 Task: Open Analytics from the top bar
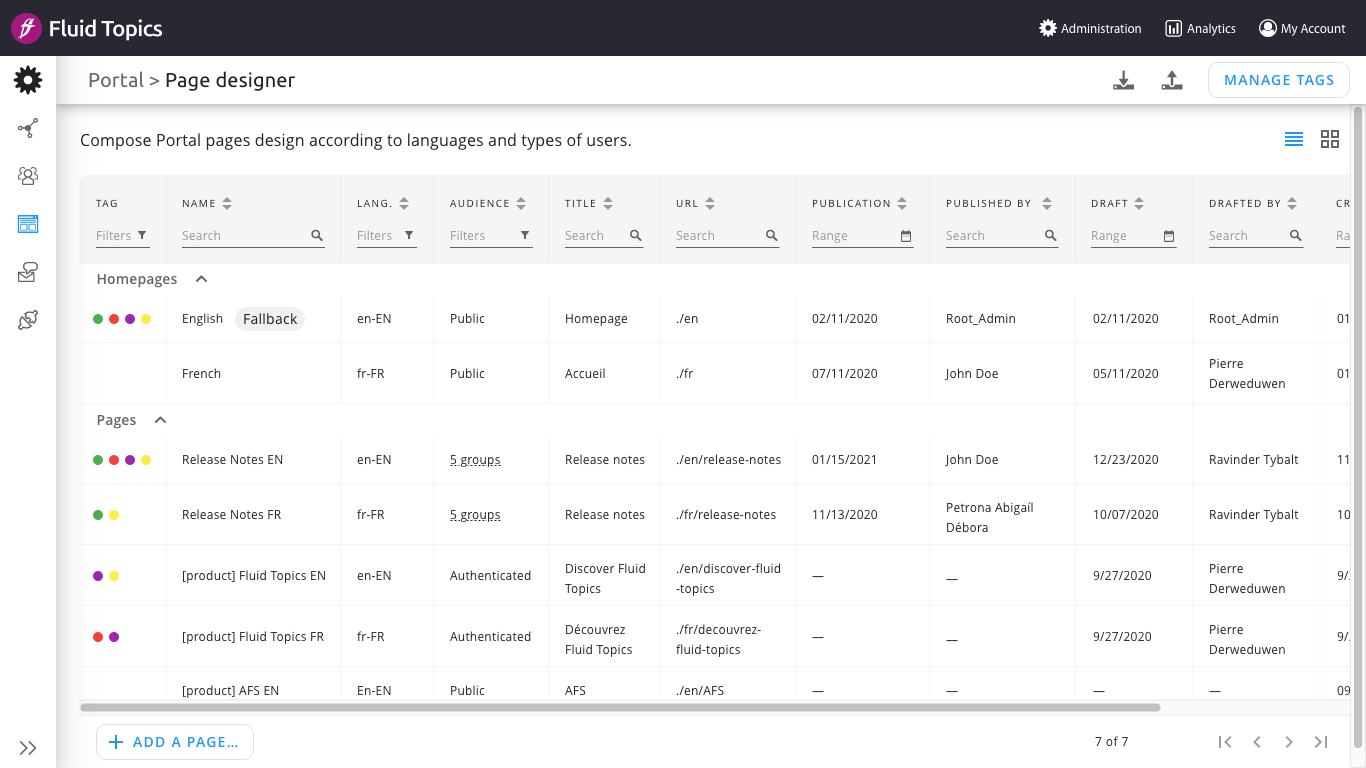click(x=1200, y=28)
